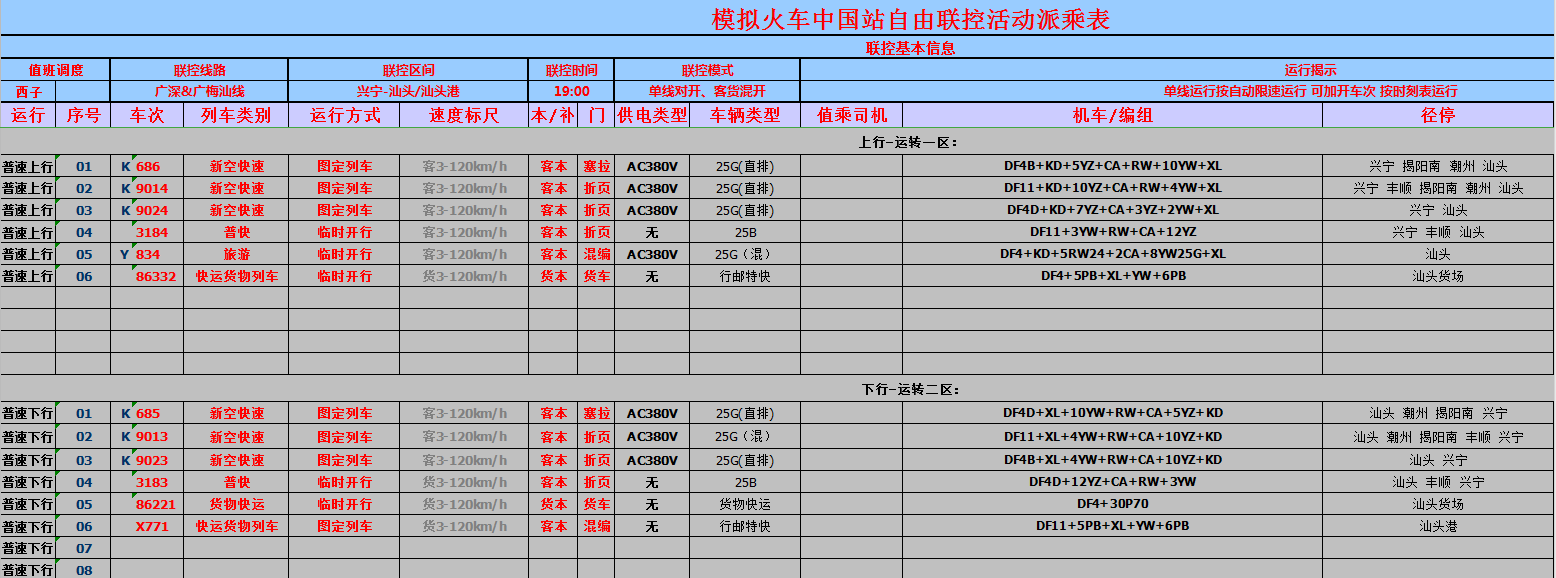
Task: Select the 汕头港 stop cell
Action: (1437, 526)
